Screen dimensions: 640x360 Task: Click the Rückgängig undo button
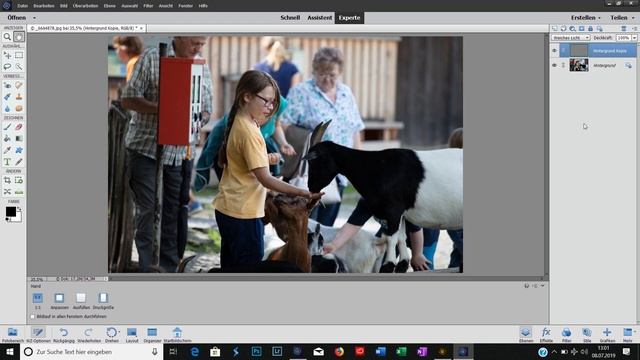(64, 335)
